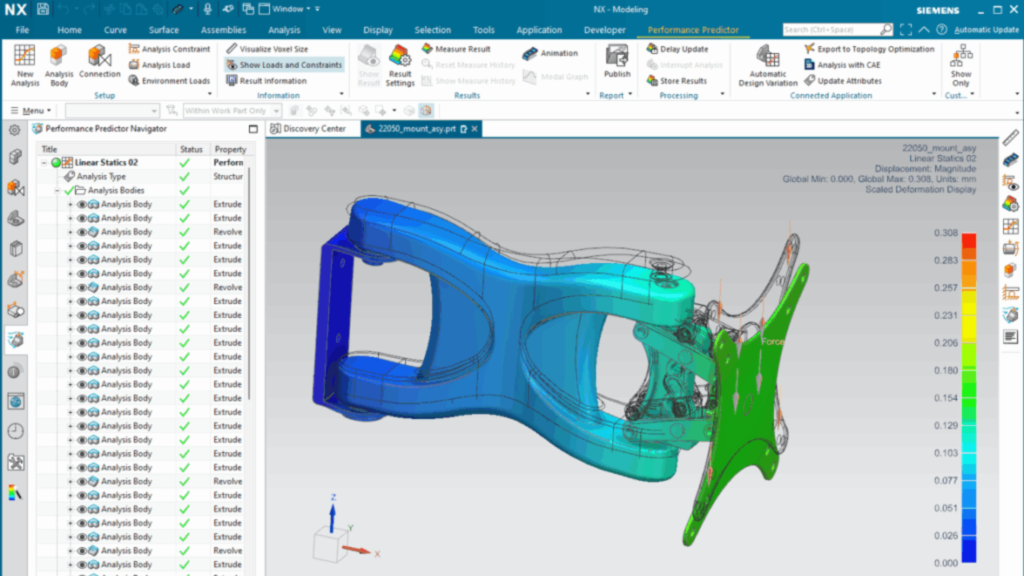This screenshot has height=576, width=1024.
Task: Expand the Processing group dropdown arrow
Action: pyautogui.click(x=722, y=95)
